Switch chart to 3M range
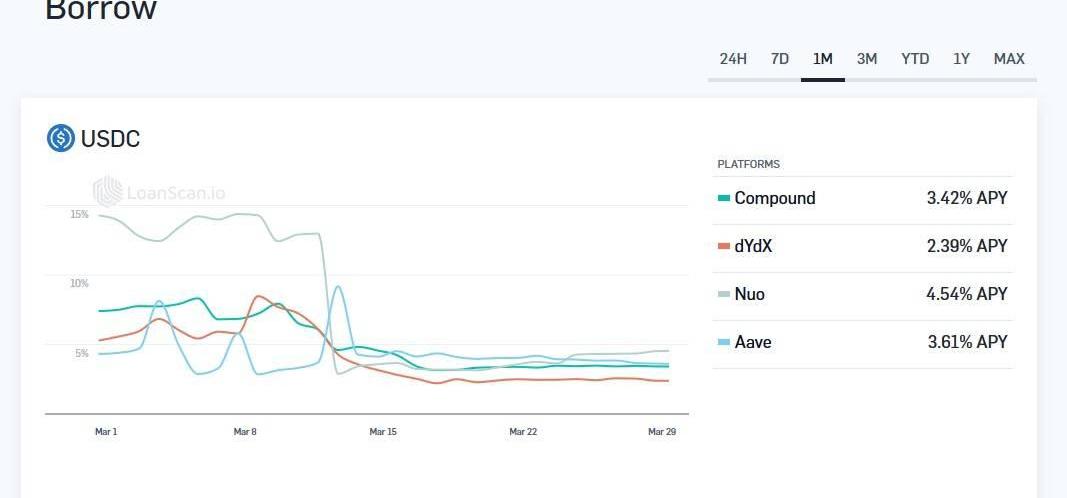 pos(867,59)
